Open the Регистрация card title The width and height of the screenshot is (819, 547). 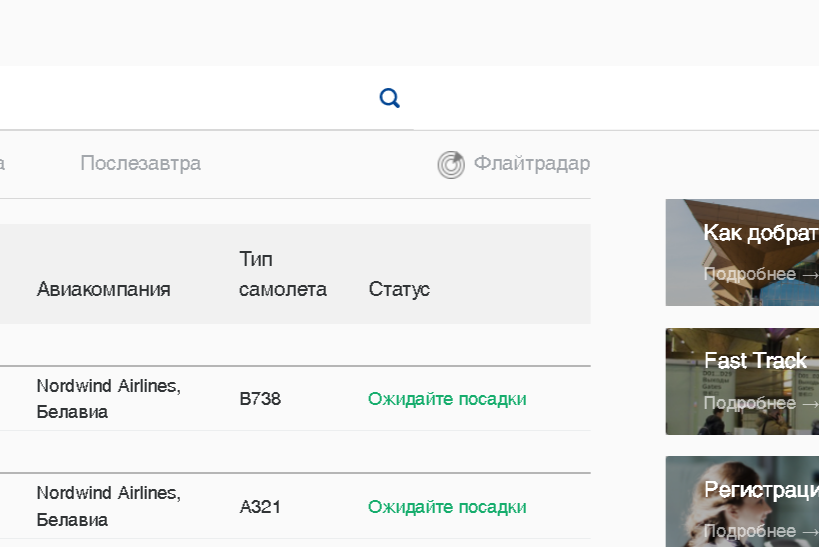pos(760,489)
